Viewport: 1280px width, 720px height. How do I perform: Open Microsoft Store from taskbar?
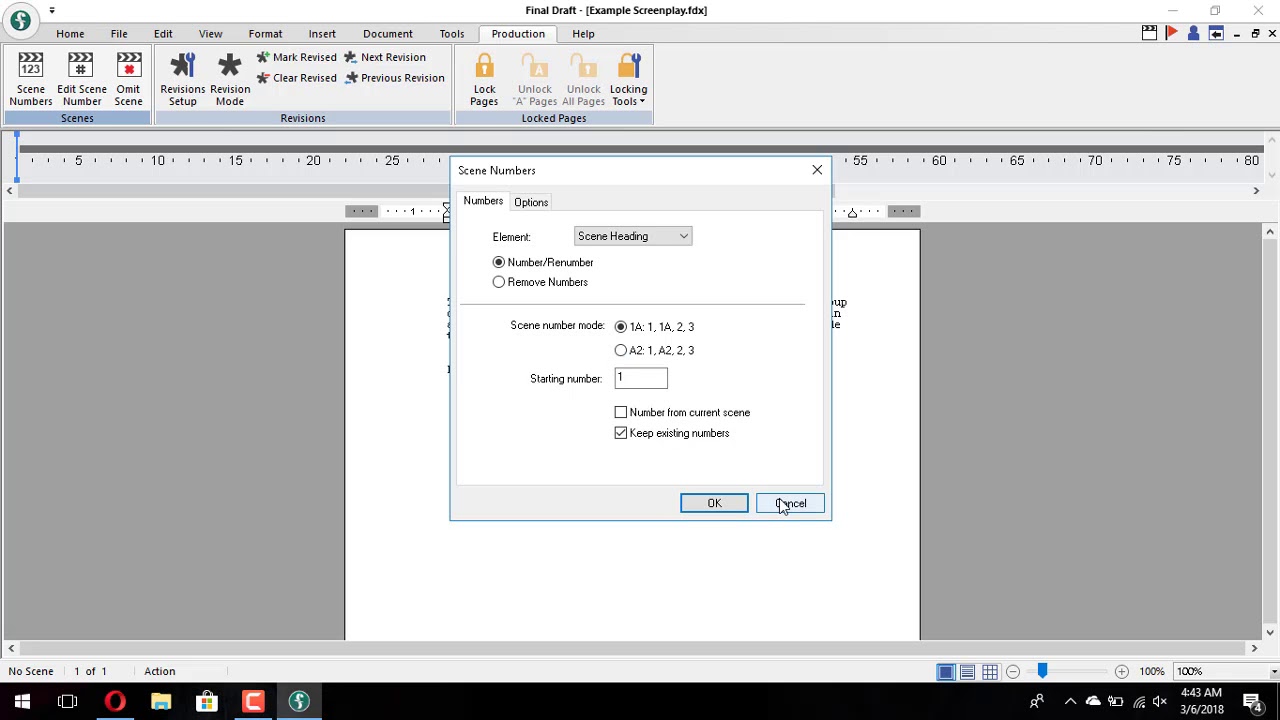[207, 701]
